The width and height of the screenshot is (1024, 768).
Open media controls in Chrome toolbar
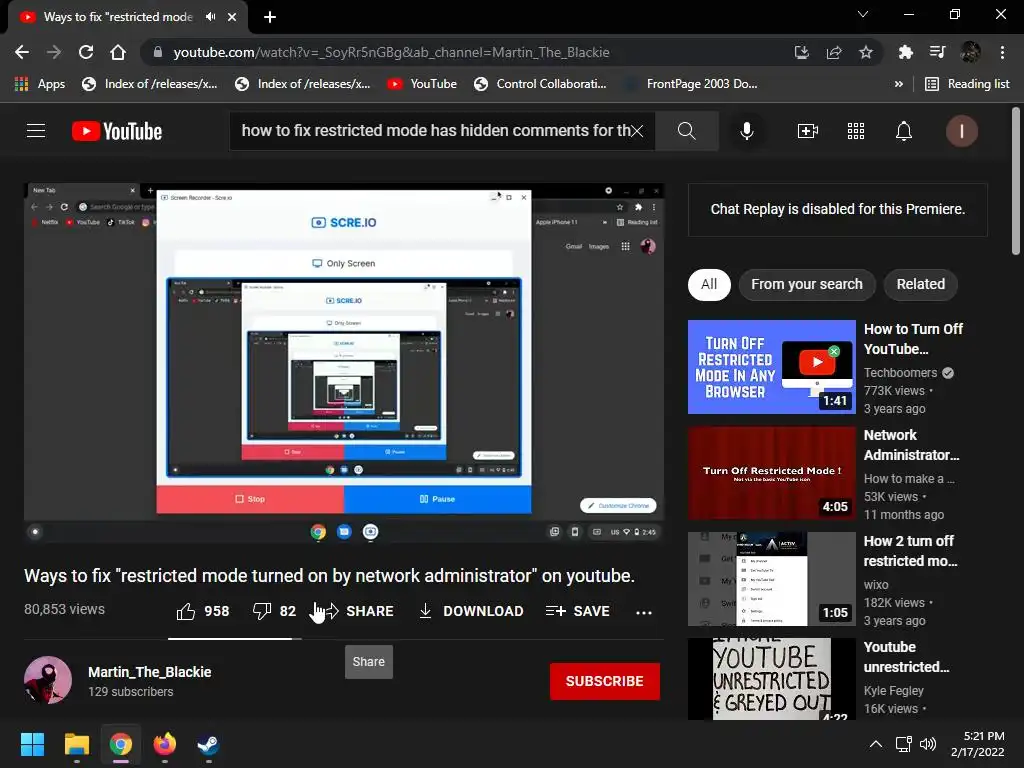pyautogui.click(x=937, y=52)
